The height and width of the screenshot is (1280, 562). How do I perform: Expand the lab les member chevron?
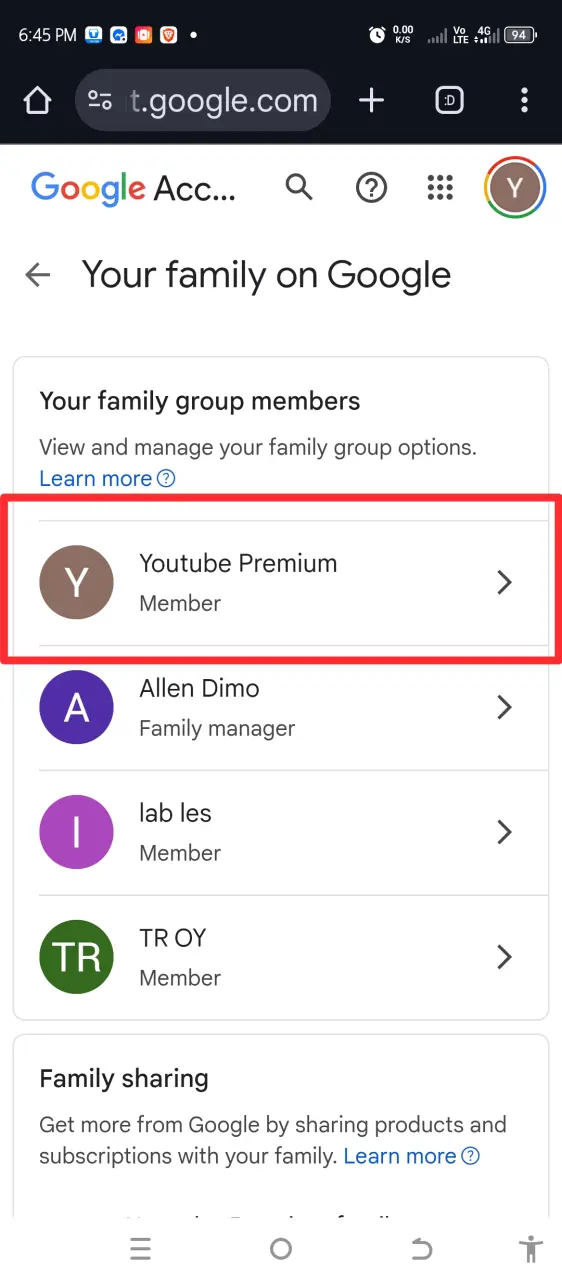coord(505,832)
